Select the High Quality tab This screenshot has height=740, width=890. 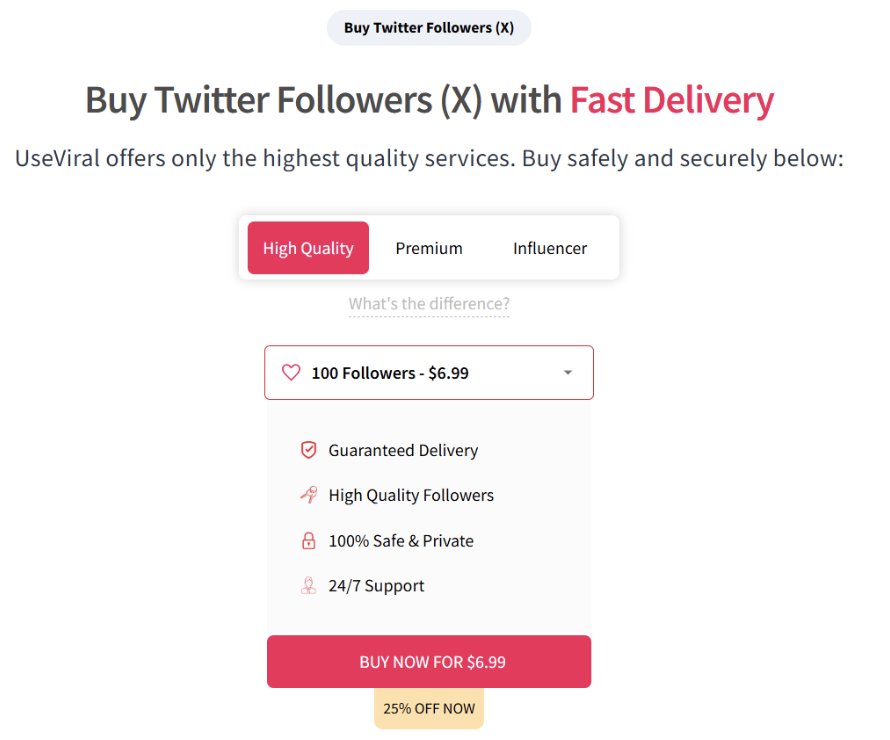[308, 248]
